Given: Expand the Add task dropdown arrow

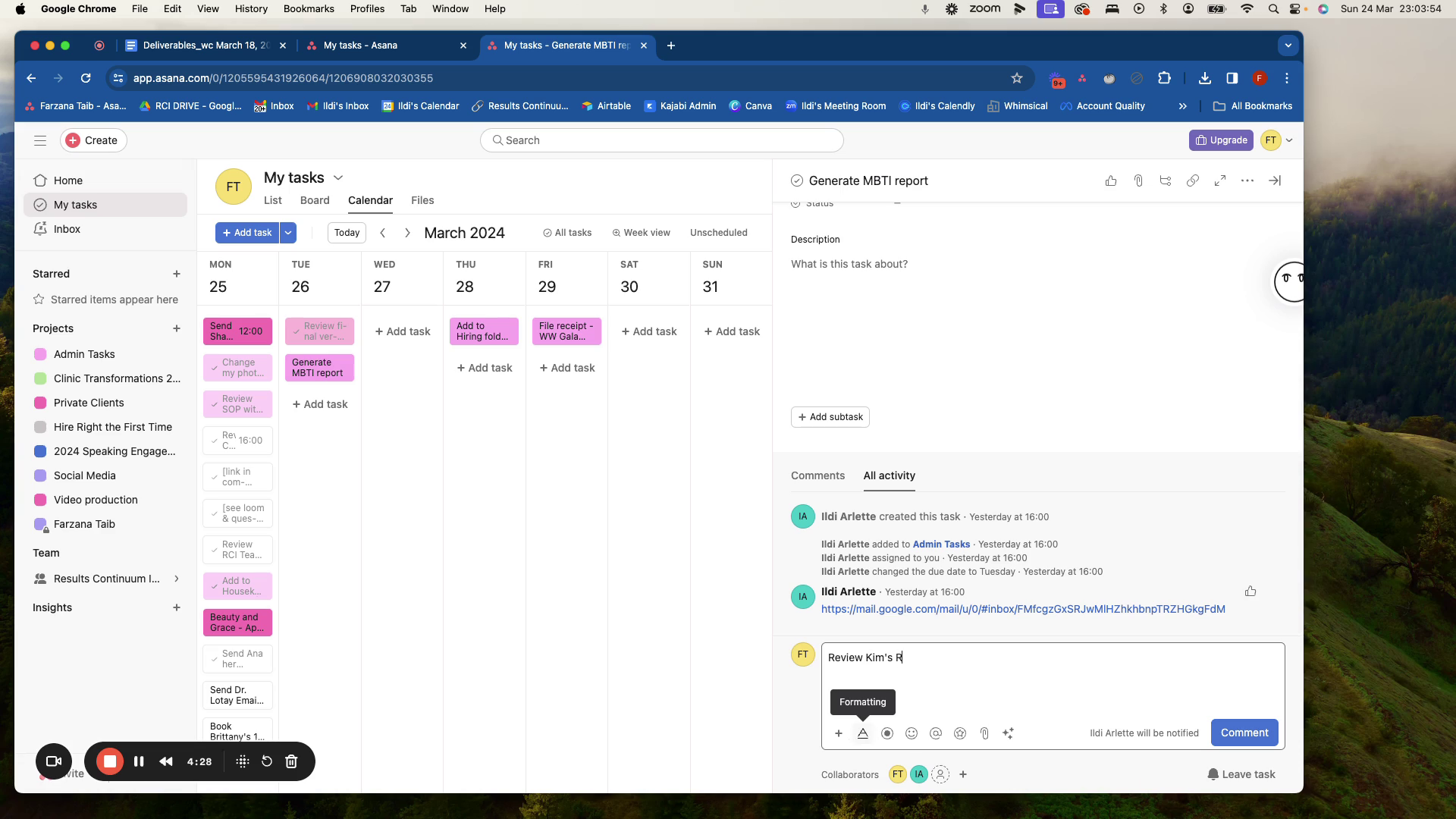Looking at the screenshot, I should 288,233.
